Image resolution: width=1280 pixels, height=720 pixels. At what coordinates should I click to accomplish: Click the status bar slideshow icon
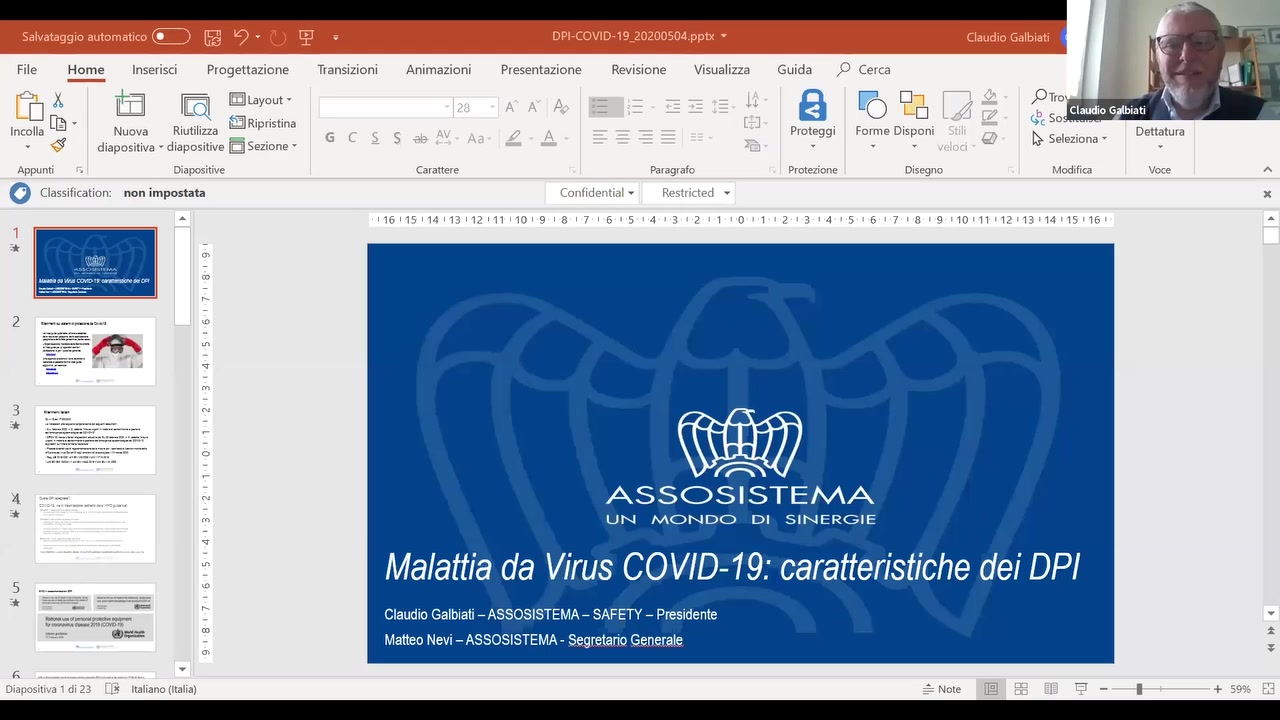1081,689
